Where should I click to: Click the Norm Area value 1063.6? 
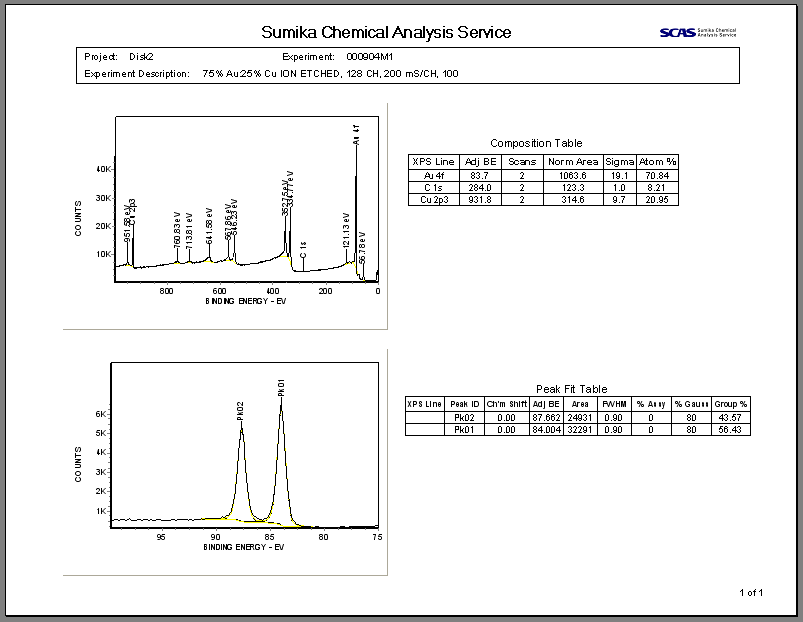tap(573, 176)
